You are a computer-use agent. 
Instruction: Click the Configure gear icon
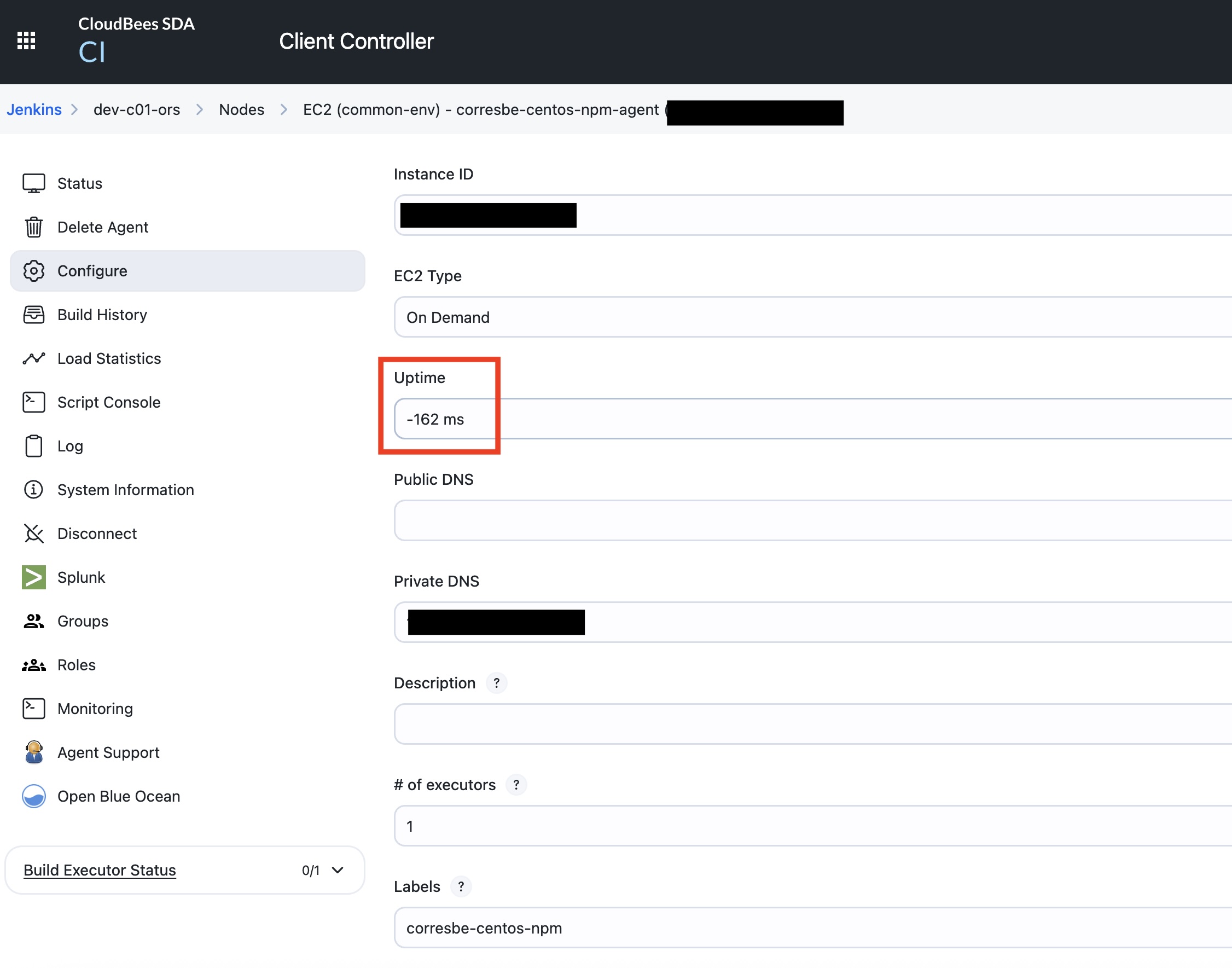(33, 271)
